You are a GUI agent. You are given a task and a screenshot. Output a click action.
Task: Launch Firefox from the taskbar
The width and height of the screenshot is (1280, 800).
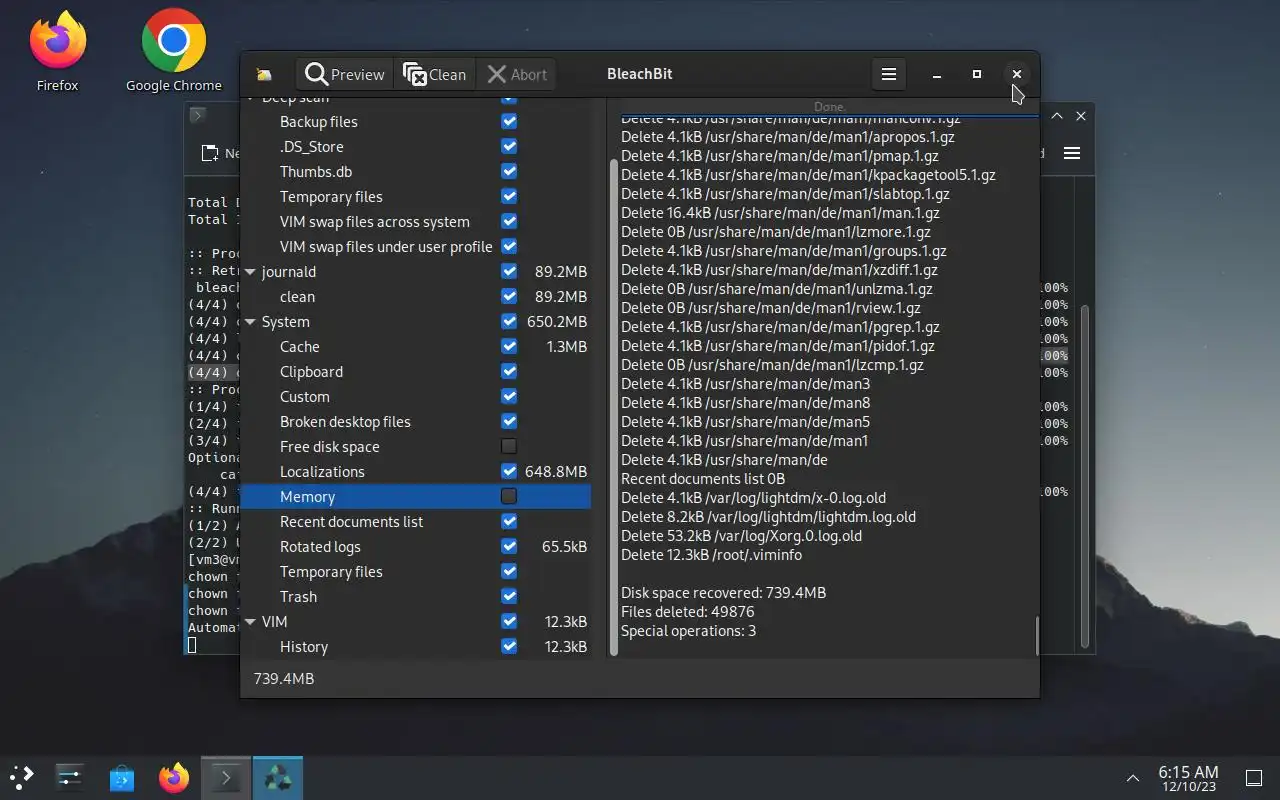tap(174, 777)
